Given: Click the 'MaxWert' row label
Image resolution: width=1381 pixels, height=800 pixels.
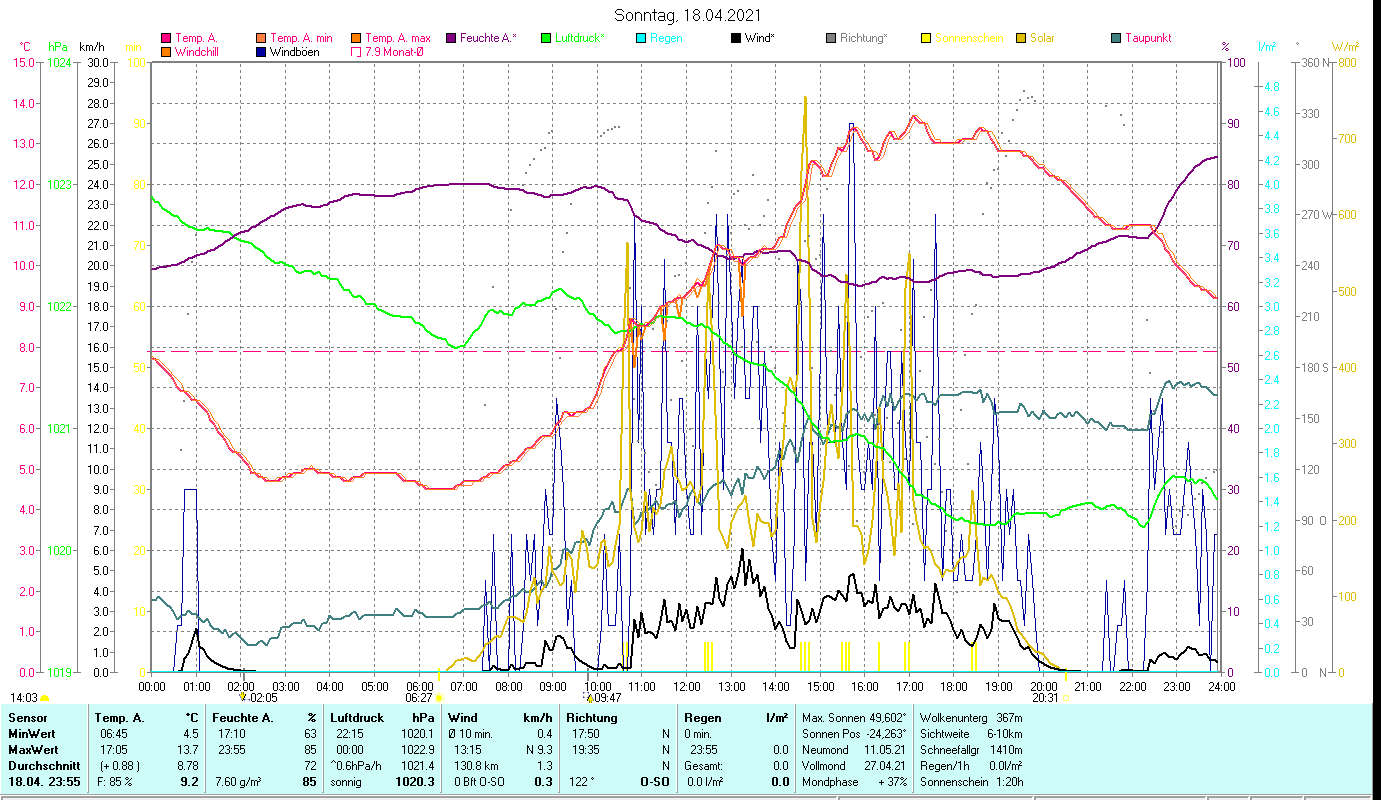Looking at the screenshot, I should pos(33,749).
